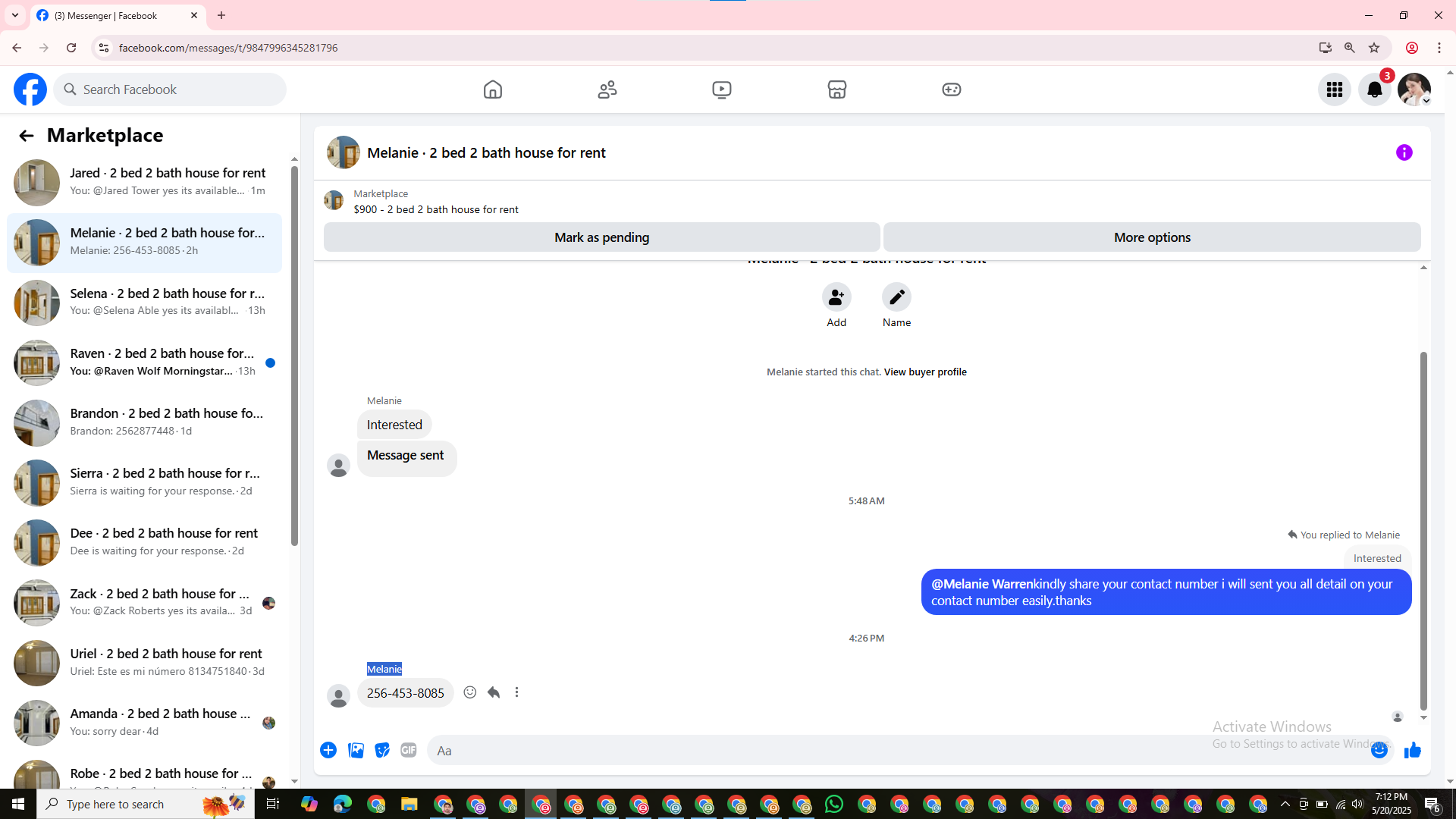The image size is (1456, 819).
Task: Focus the Aa message input field
Action: click(895, 750)
